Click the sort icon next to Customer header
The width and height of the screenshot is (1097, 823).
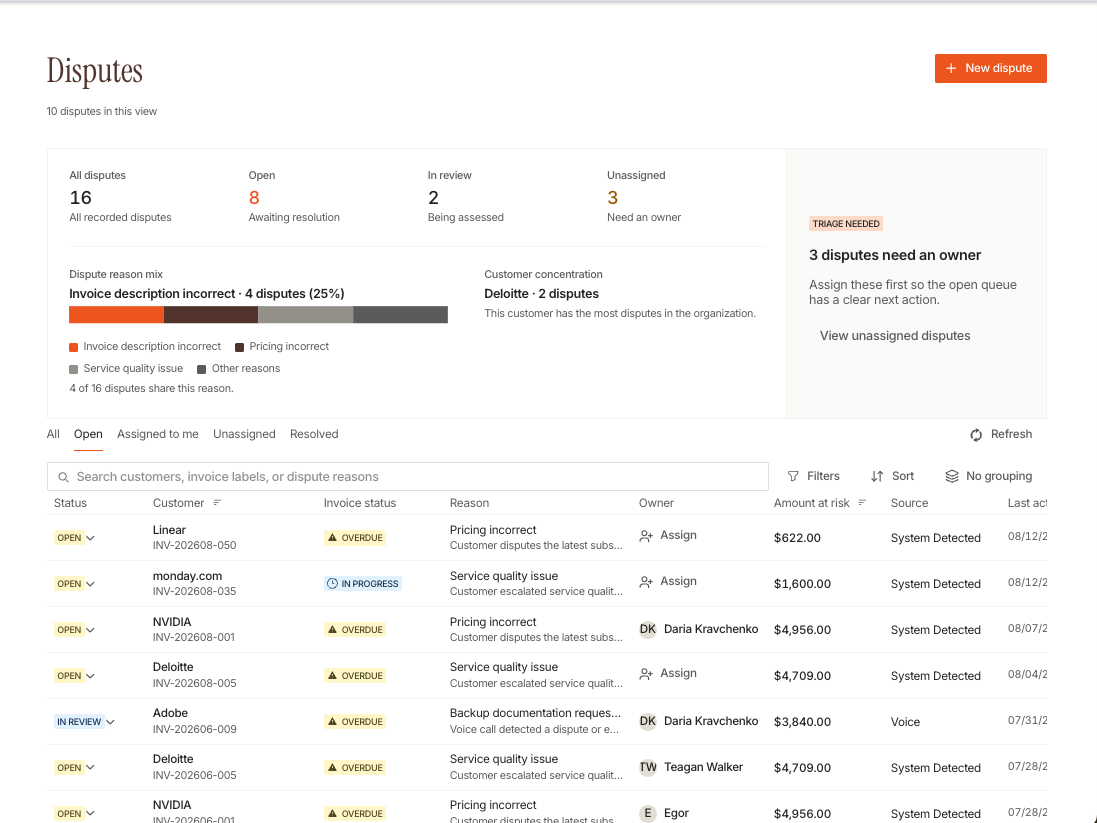[217, 502]
